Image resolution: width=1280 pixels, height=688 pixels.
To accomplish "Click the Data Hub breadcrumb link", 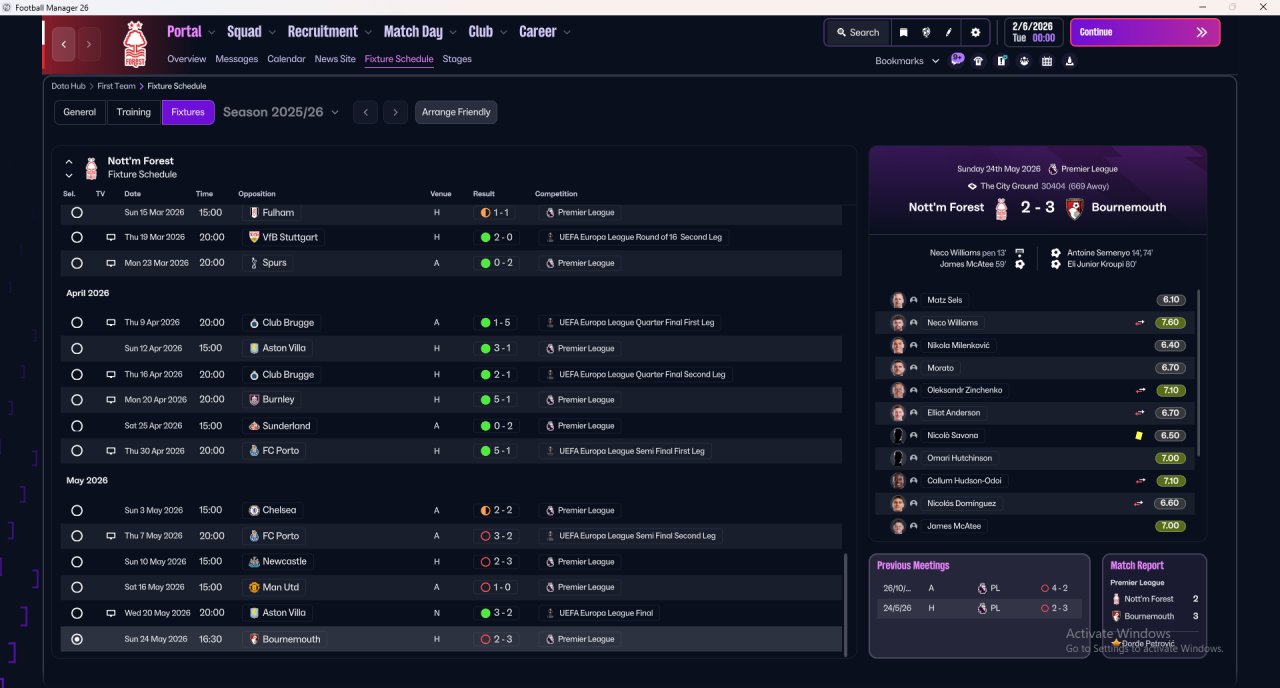I will [69, 86].
